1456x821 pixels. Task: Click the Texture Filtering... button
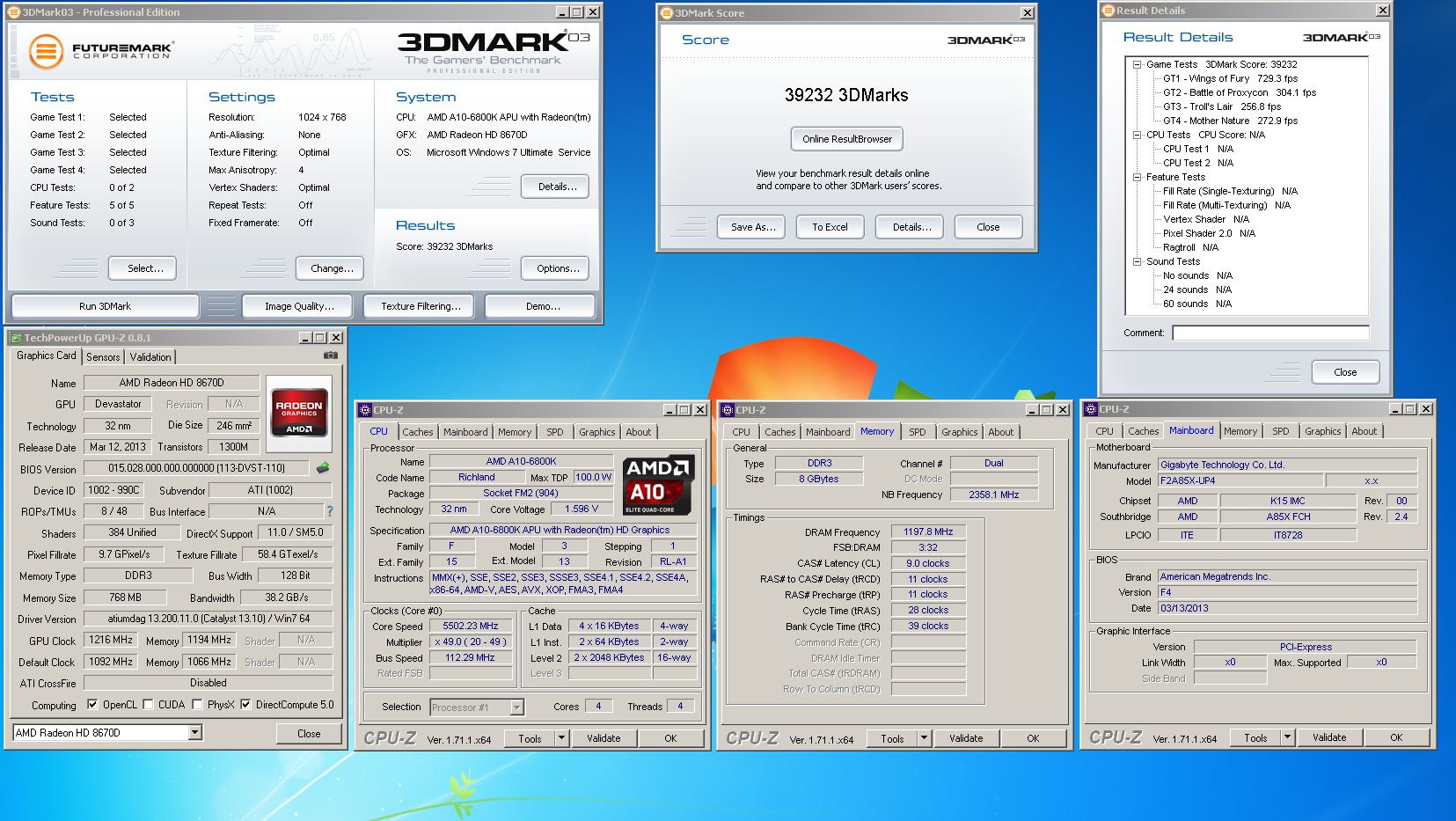point(421,306)
